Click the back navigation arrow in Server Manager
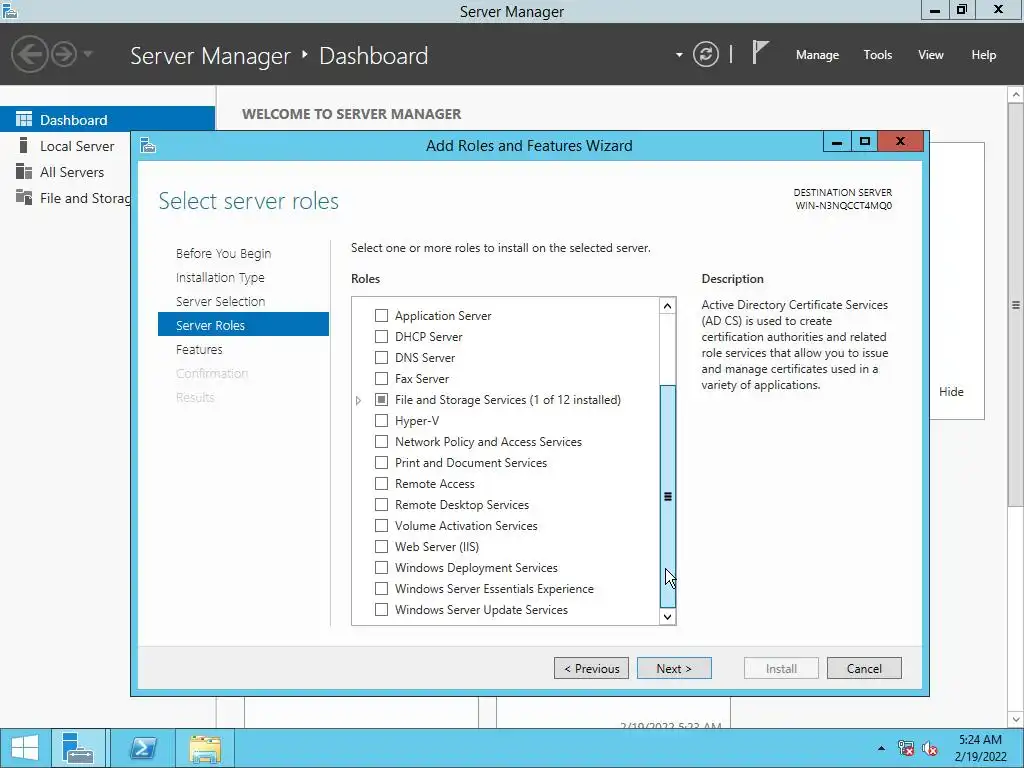The height and width of the screenshot is (768, 1024). click(29, 54)
